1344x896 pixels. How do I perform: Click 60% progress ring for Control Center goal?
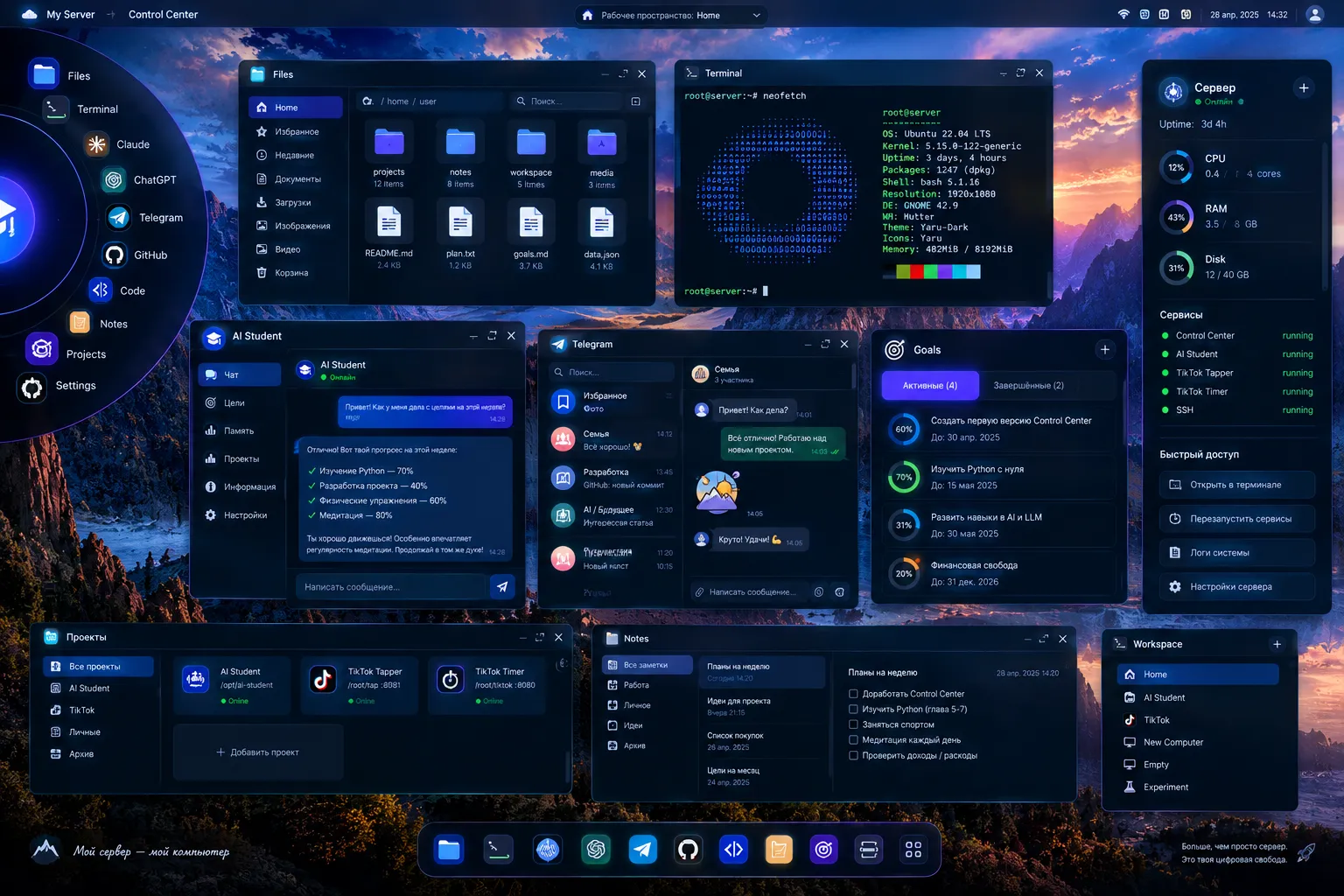tap(904, 429)
